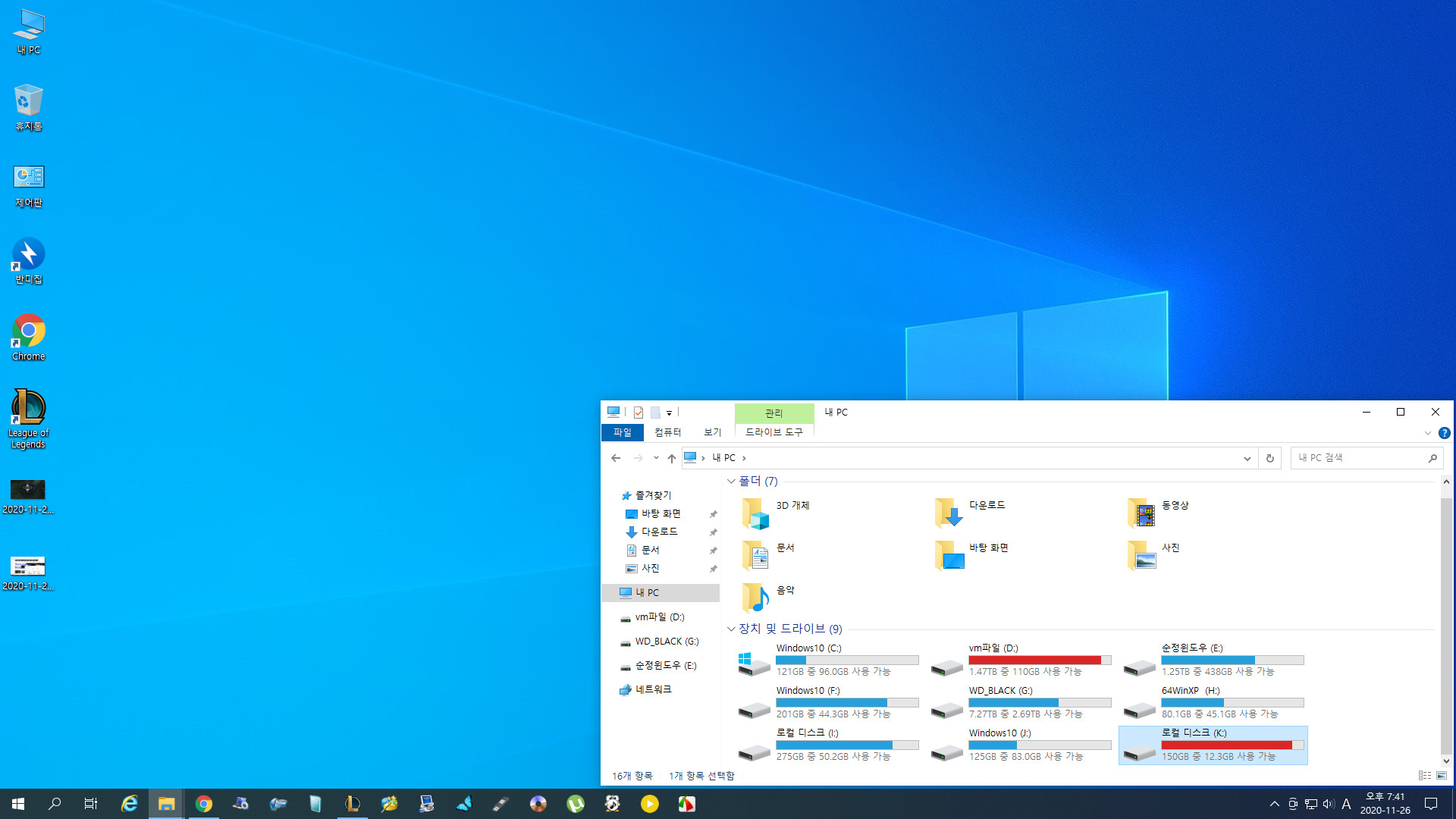Click 내 PC in address breadcrumb

click(x=723, y=458)
